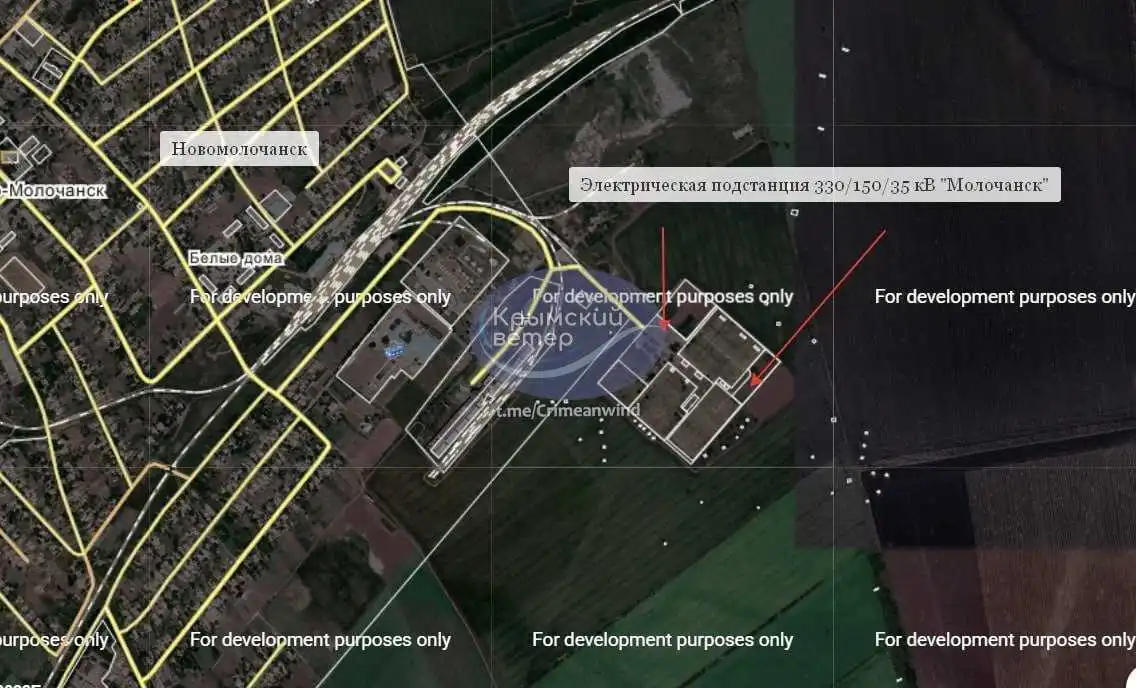Screen dimensions: 1136x688
Task: Select the Белые дома place label
Action: 235,258
